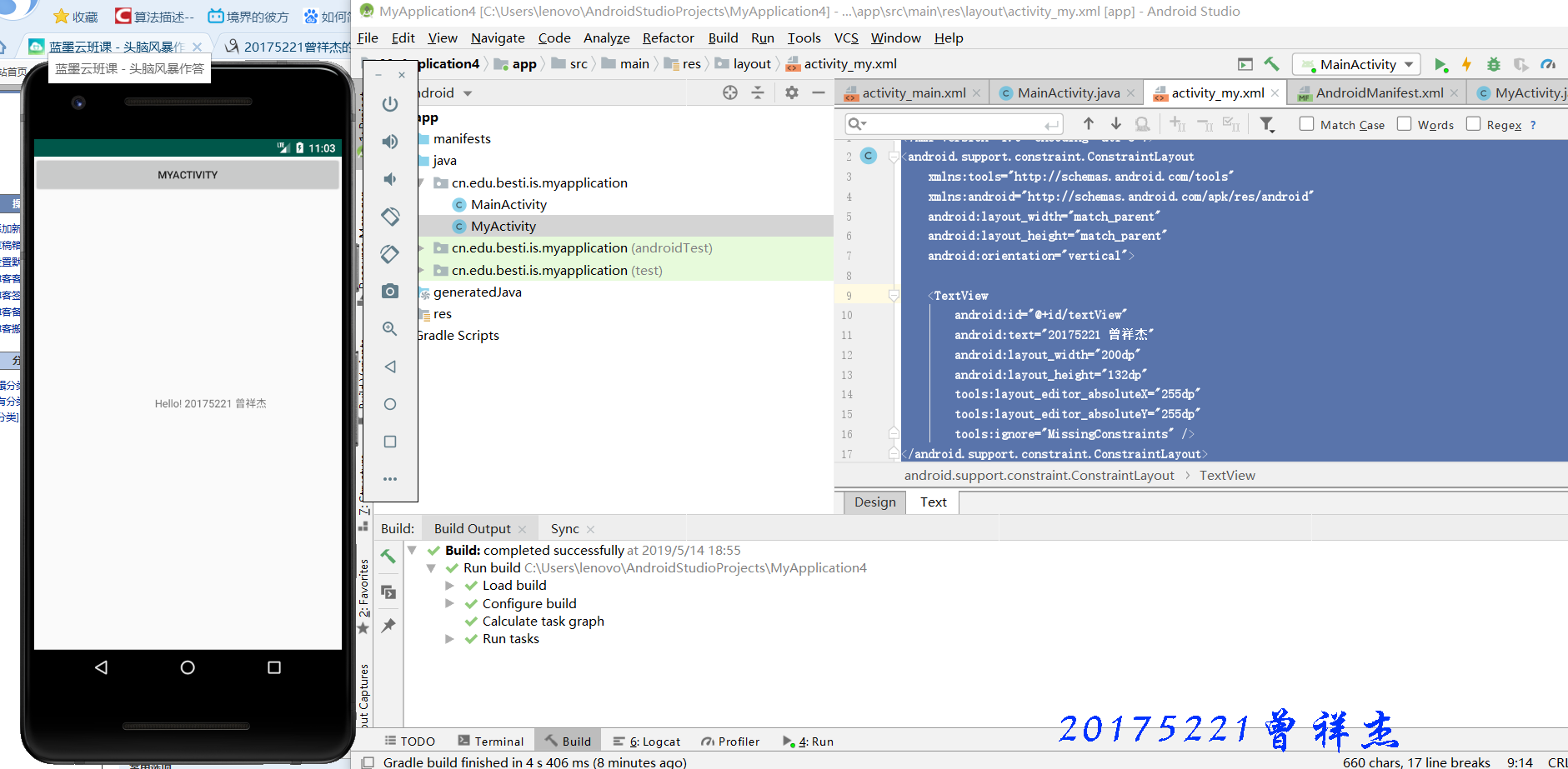Open the Sync tab in Build panel
This screenshot has height=769, width=1568.
[564, 529]
